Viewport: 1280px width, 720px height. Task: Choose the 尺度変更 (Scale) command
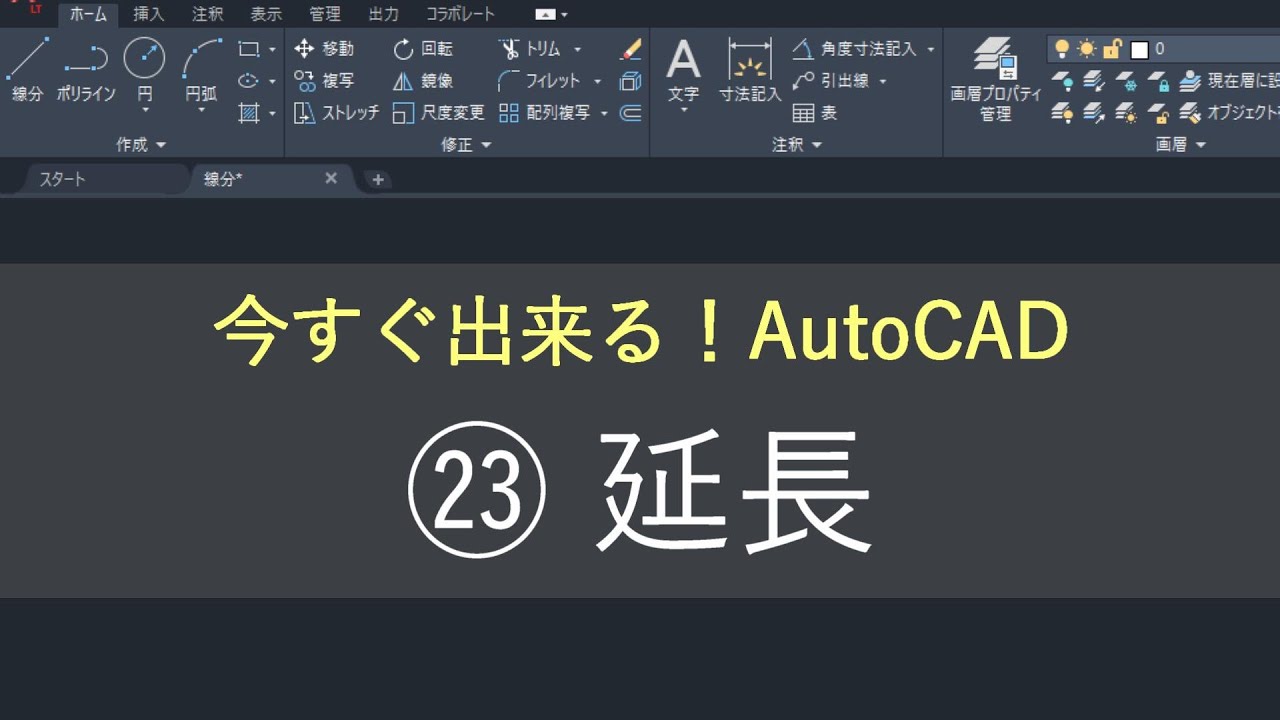pos(439,113)
